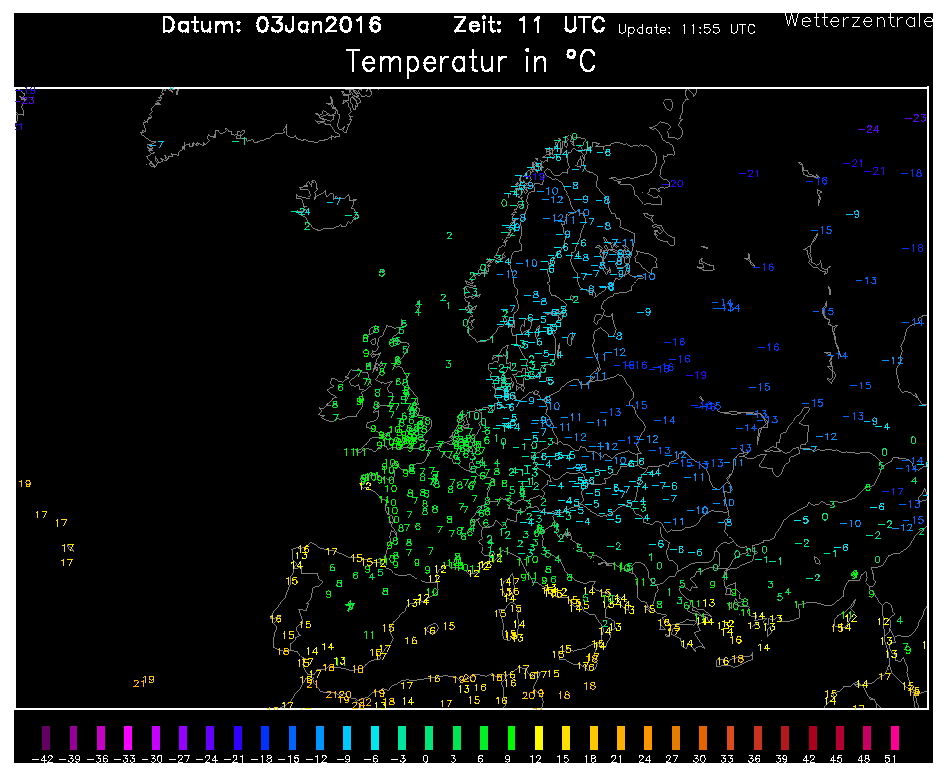The width and height of the screenshot is (946, 776).
Task: Click the -18 legend color swatch
Action: [x=265, y=737]
